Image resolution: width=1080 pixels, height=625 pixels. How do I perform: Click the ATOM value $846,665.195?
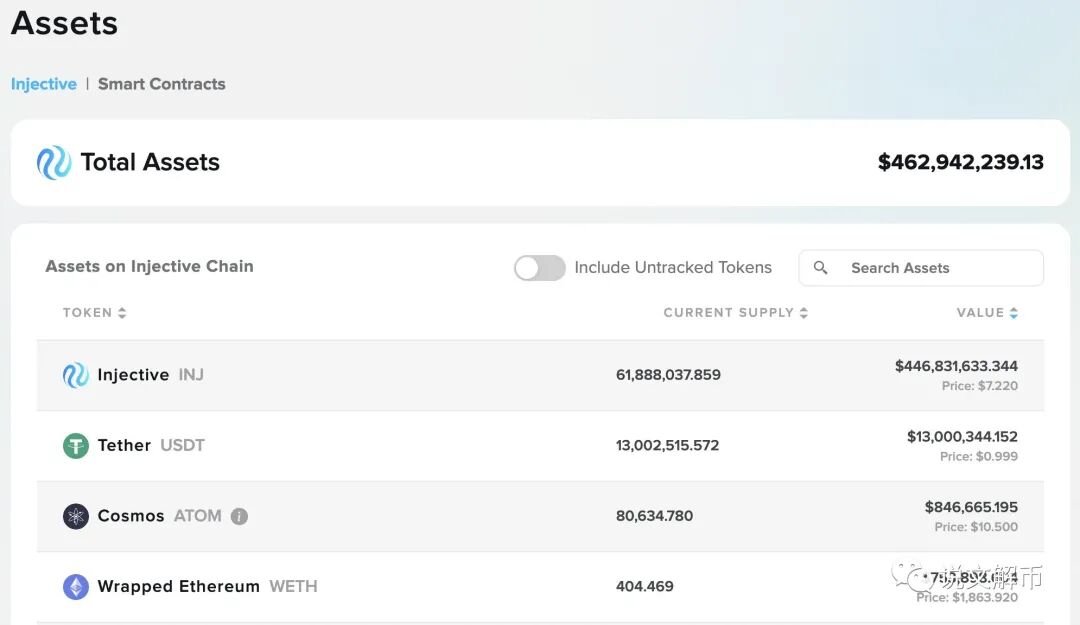tap(971, 507)
